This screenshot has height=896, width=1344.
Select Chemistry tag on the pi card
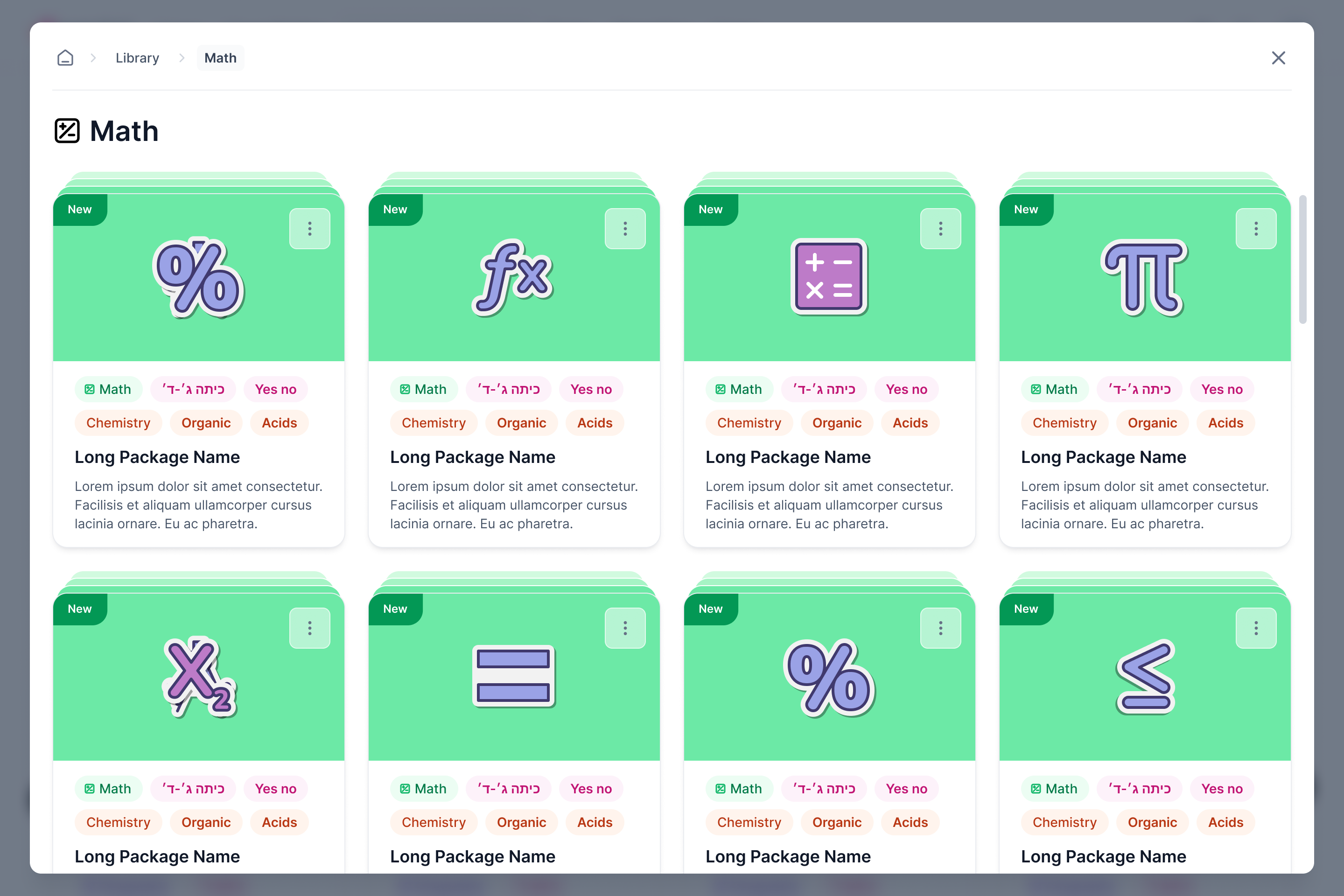coord(1064,423)
